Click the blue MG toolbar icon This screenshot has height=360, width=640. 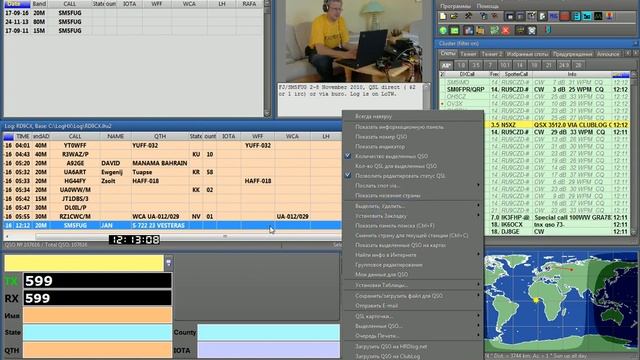click(553, 17)
